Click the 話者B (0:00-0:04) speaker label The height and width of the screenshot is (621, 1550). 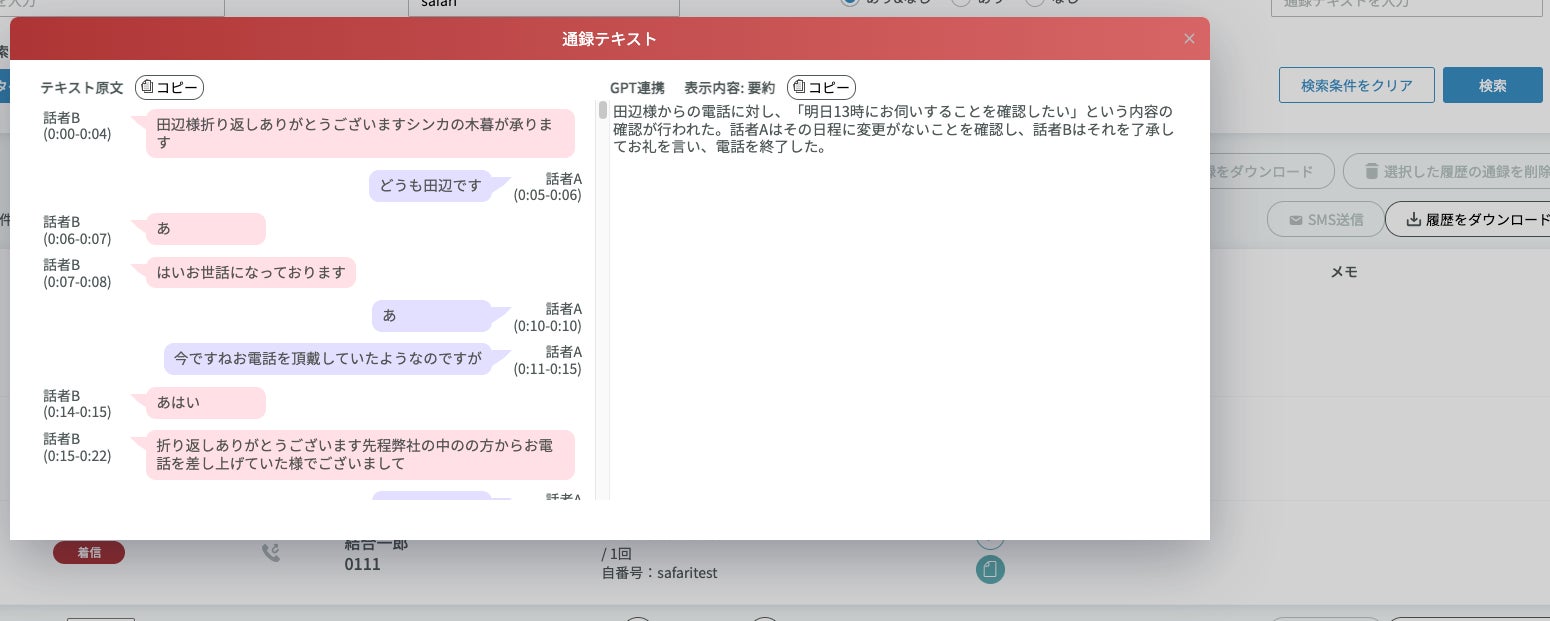[x=77, y=126]
